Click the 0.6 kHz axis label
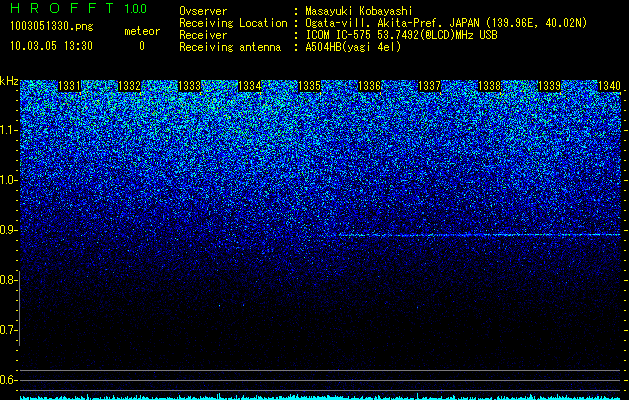Viewport: 629px width, 400px height. click(8, 380)
